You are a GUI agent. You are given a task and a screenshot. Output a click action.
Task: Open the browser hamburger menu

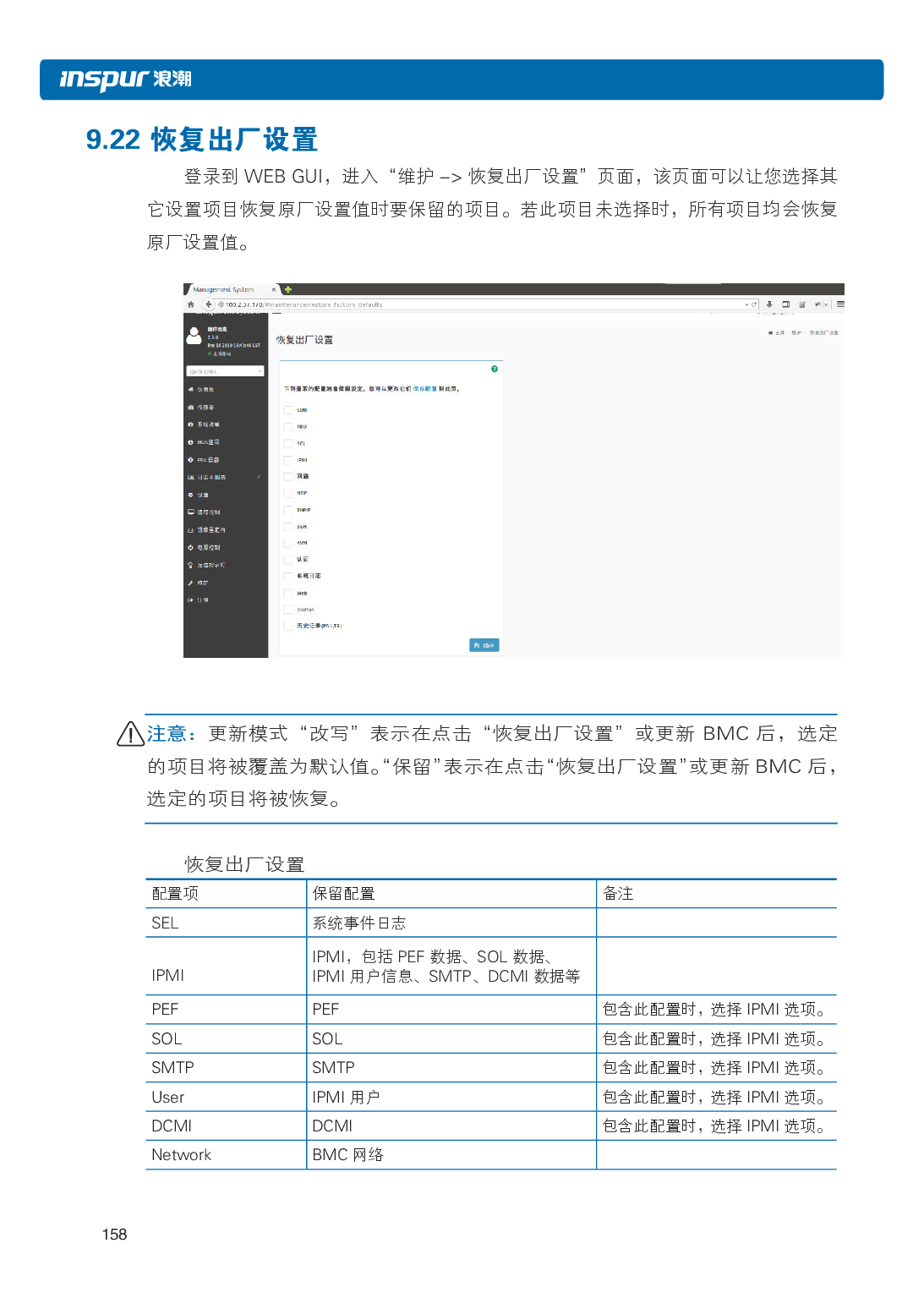(x=839, y=304)
